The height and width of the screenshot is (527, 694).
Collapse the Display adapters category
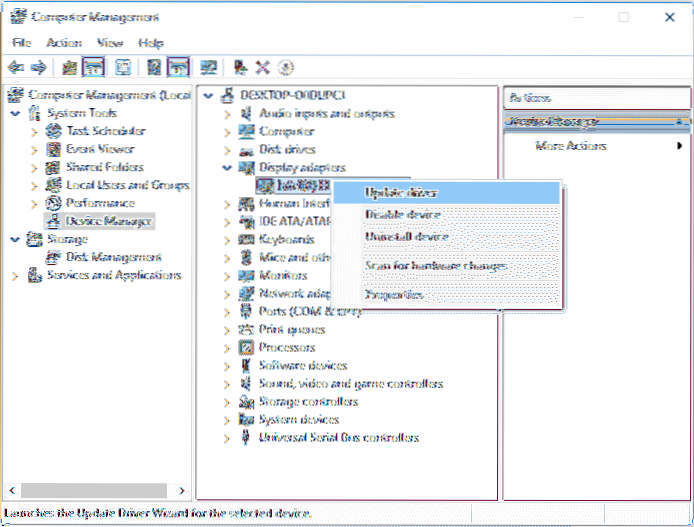[228, 168]
